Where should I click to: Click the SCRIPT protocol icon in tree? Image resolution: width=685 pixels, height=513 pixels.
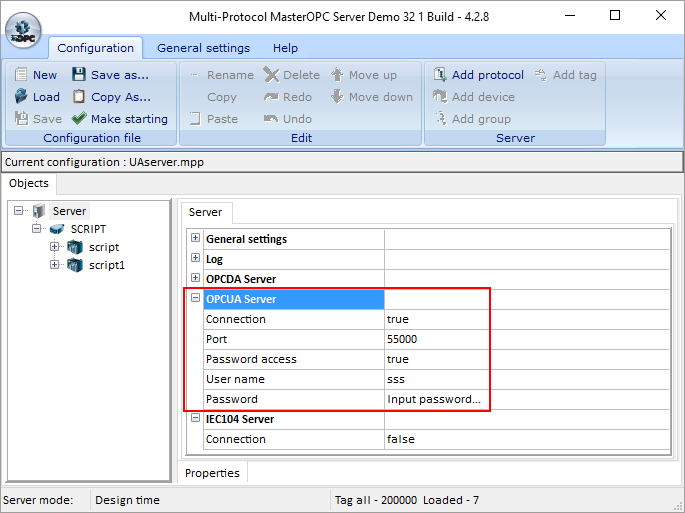pos(57,229)
